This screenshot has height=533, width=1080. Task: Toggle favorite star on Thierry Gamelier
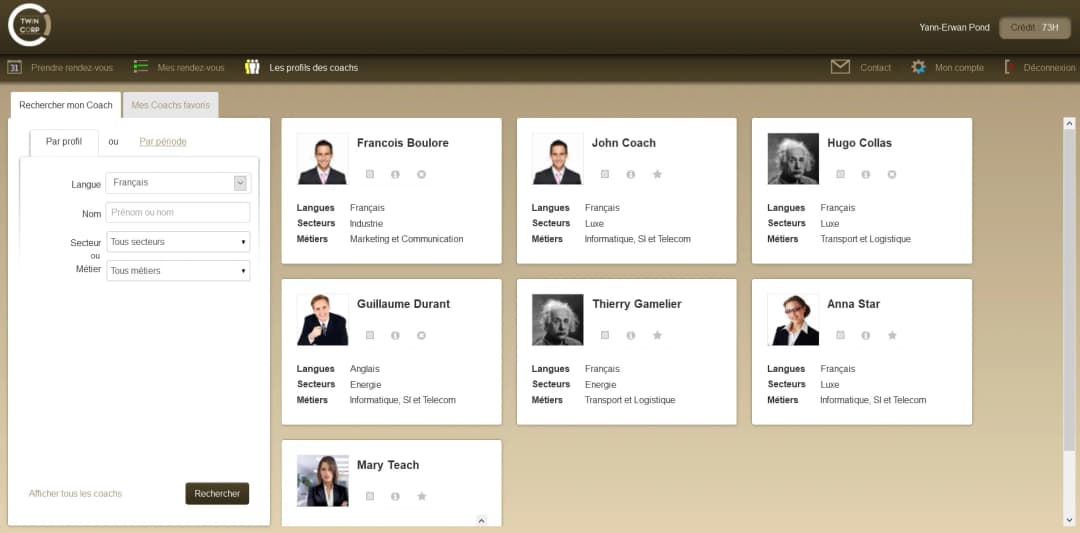657,335
